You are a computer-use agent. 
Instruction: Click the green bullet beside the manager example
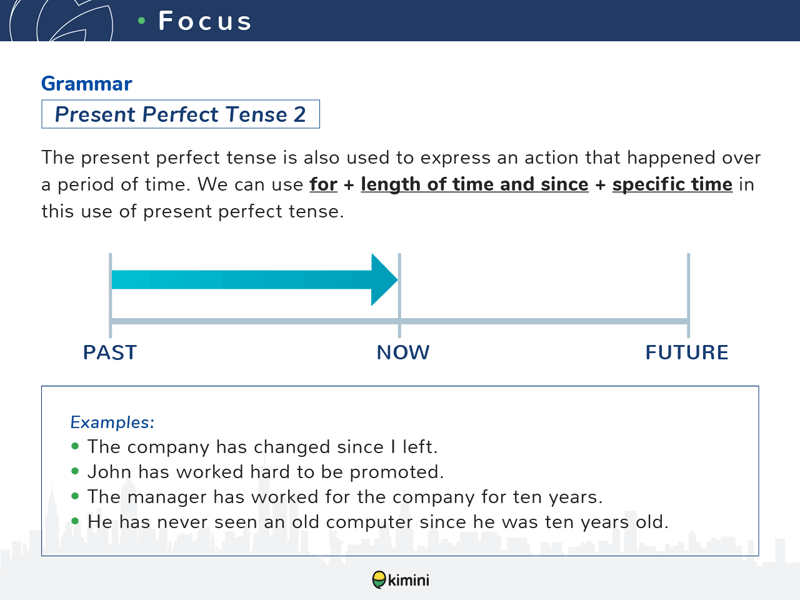pyautogui.click(x=76, y=496)
